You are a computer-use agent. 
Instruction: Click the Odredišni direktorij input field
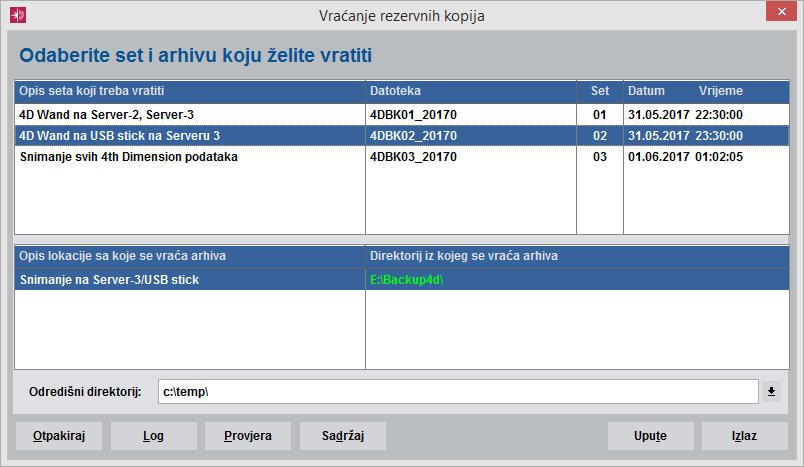click(458, 392)
